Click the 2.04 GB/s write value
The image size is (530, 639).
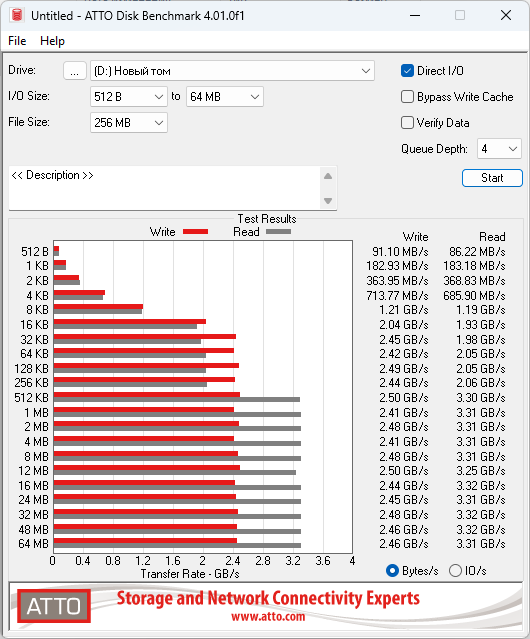click(x=404, y=325)
